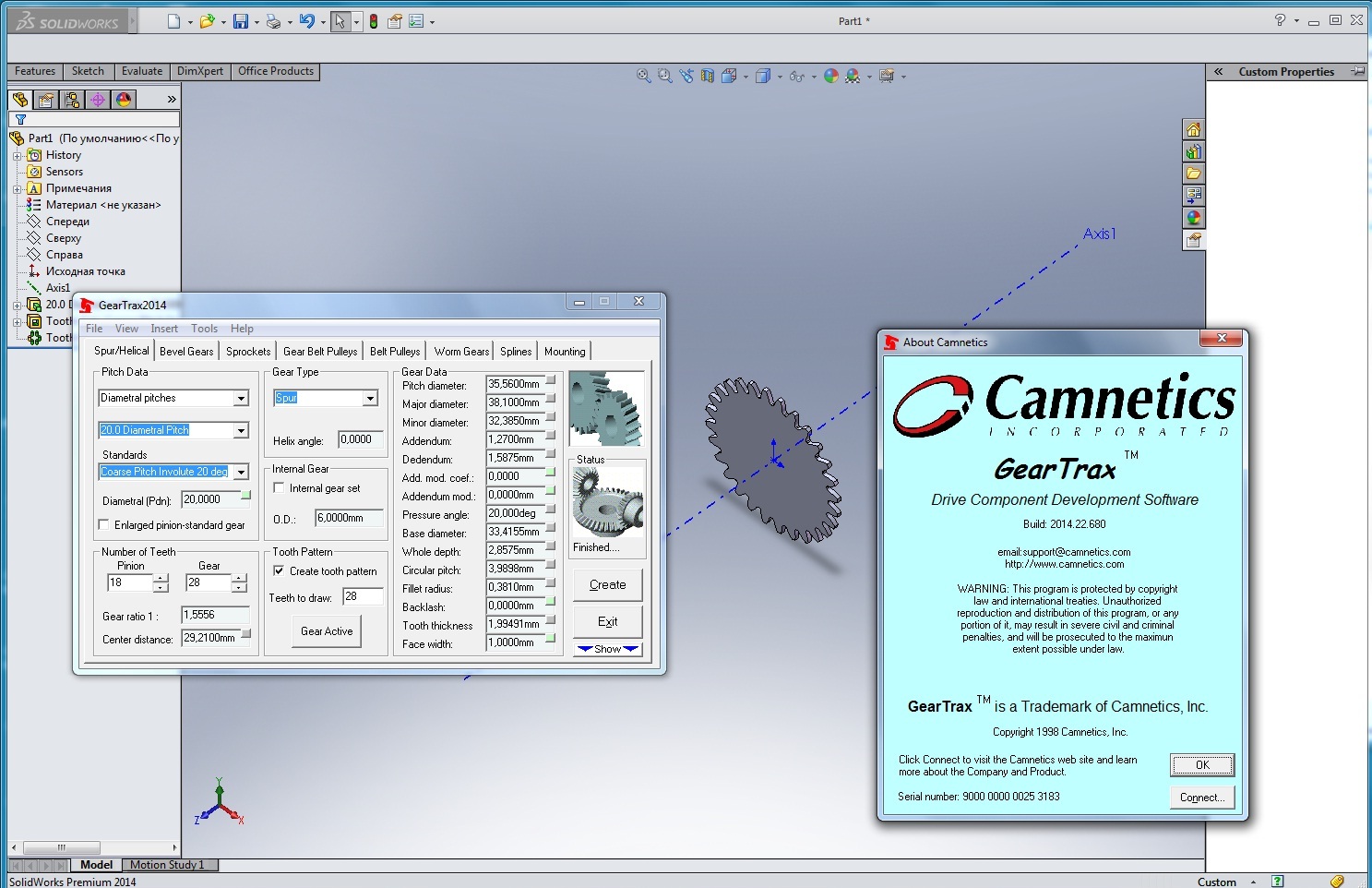Click the View Orientation cube icon

coord(729,76)
